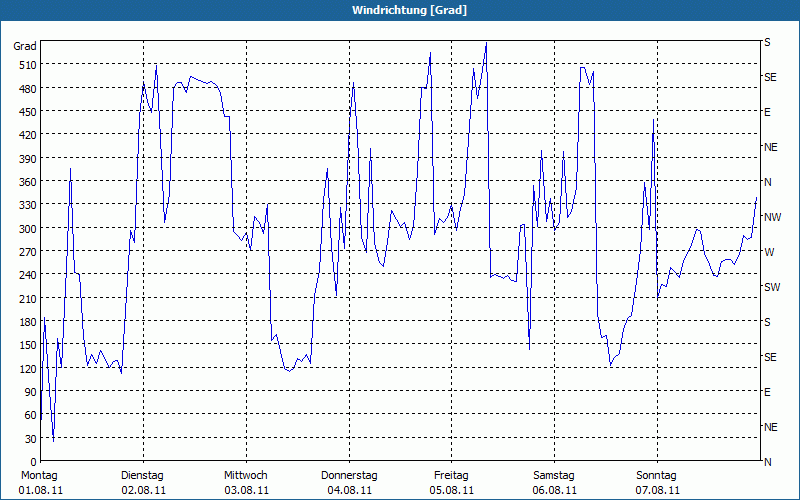Pick the 180 degree axis label
This screenshot has height=500, width=800.
click(28, 322)
